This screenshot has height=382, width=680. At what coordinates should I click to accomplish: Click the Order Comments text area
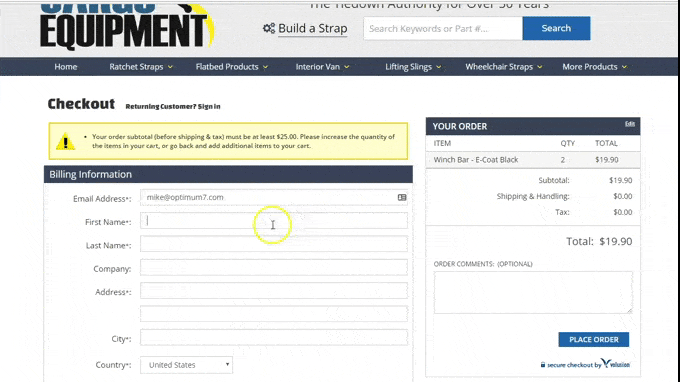click(533, 292)
